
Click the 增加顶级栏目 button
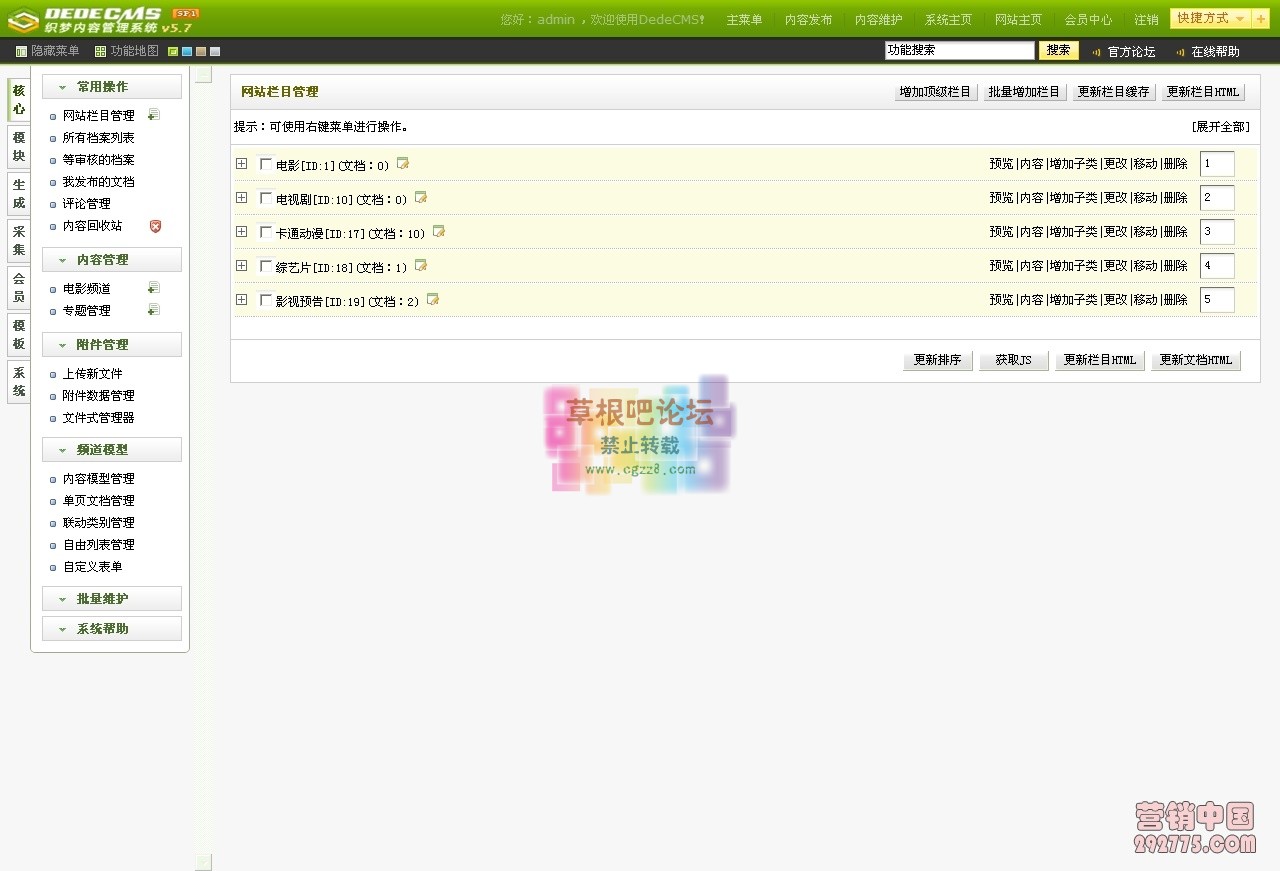(935, 92)
